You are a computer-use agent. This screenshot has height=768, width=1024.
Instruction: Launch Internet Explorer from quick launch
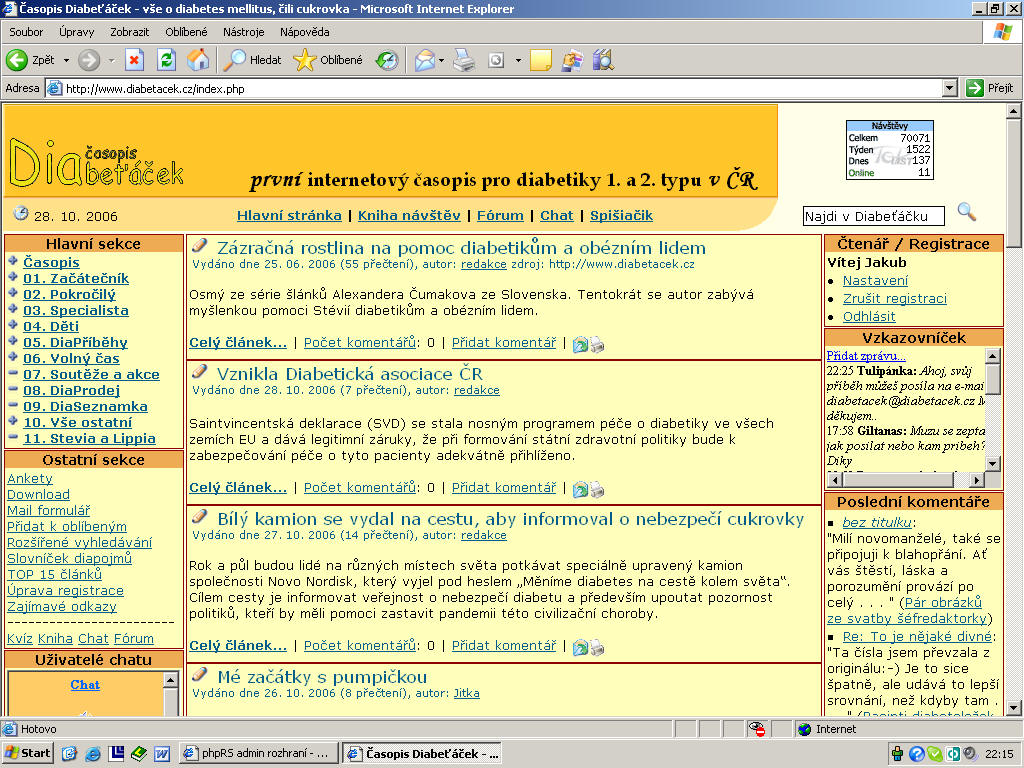(93, 754)
